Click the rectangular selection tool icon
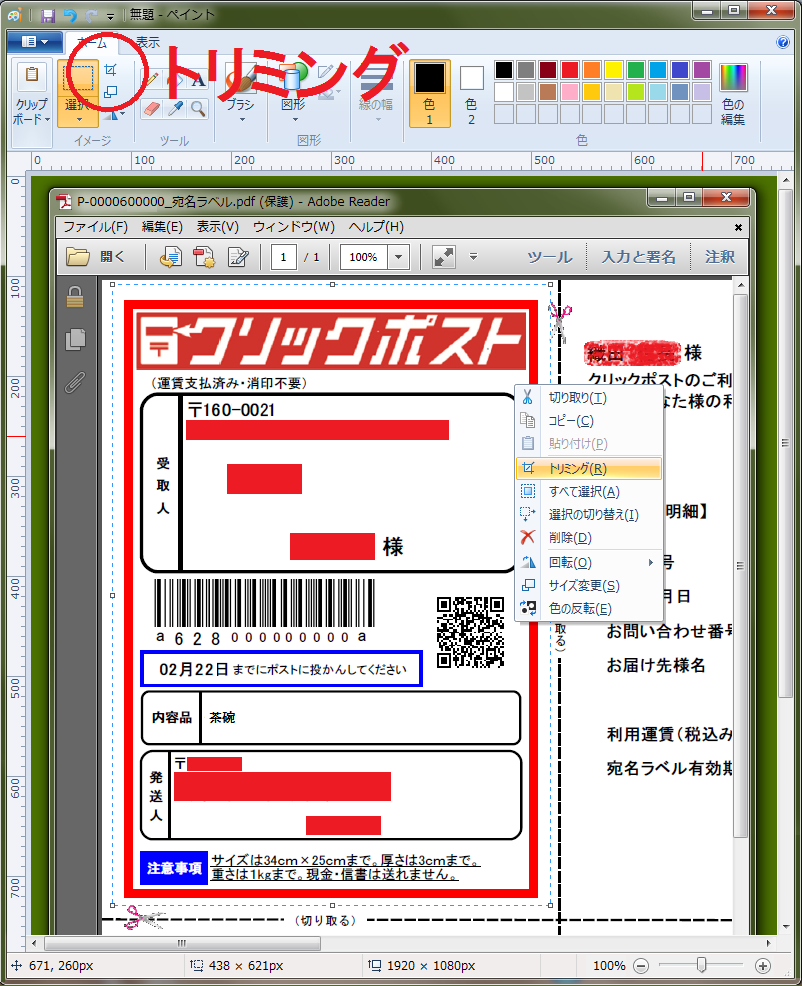The width and height of the screenshot is (802, 986). (78, 78)
